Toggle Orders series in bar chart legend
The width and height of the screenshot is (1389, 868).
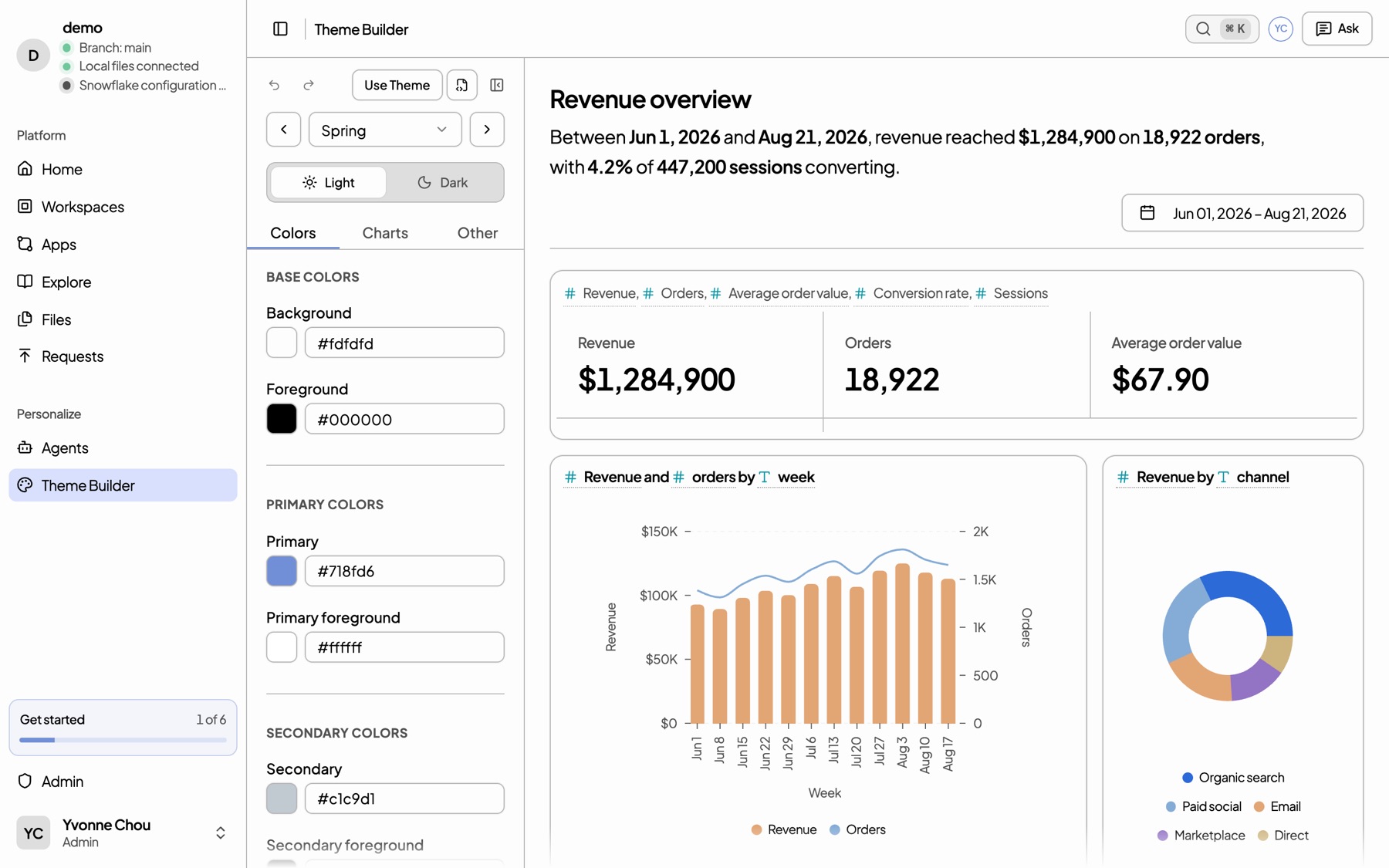click(x=857, y=829)
